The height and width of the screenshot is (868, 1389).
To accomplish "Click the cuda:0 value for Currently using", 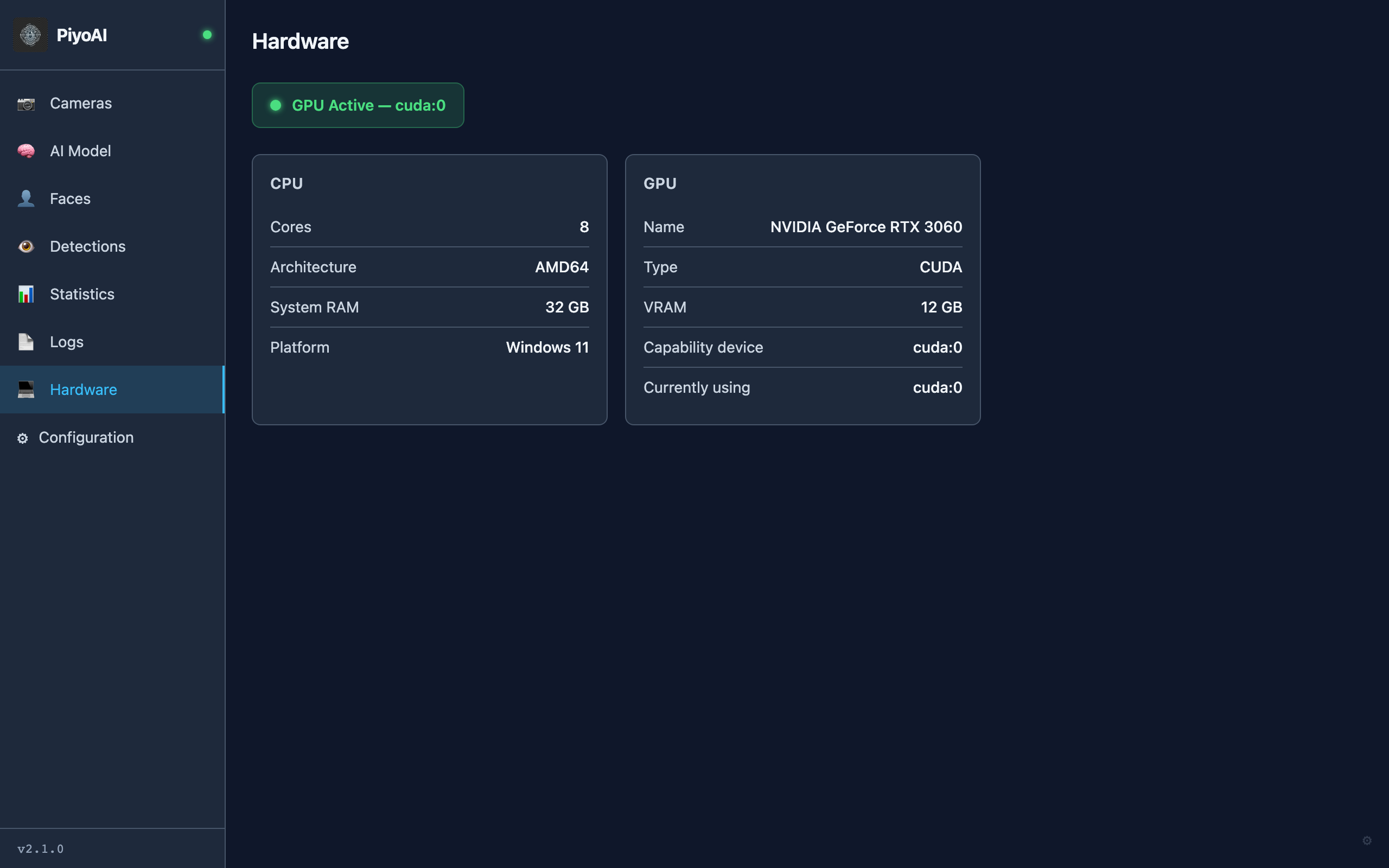I will (937, 387).
